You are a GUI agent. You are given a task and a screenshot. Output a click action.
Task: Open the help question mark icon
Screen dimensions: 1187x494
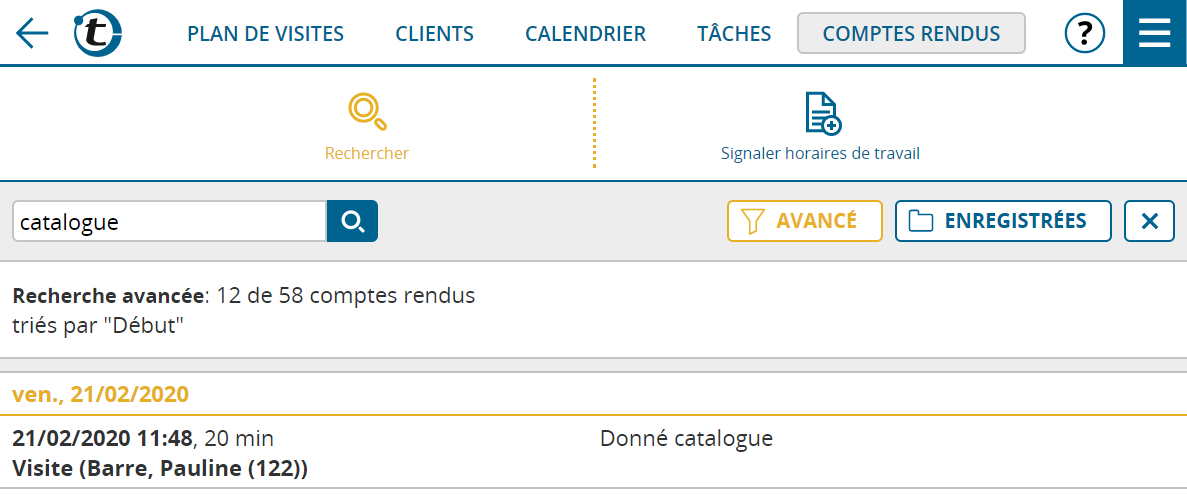click(1085, 34)
